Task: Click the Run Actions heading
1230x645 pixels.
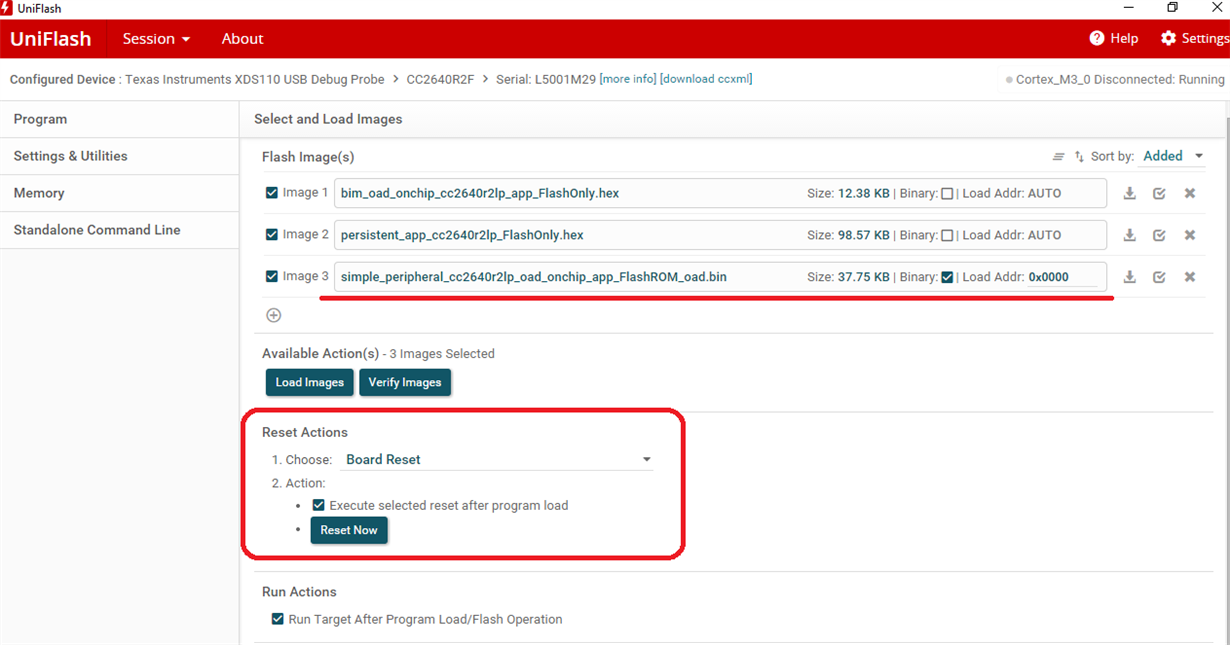Action: [299, 592]
